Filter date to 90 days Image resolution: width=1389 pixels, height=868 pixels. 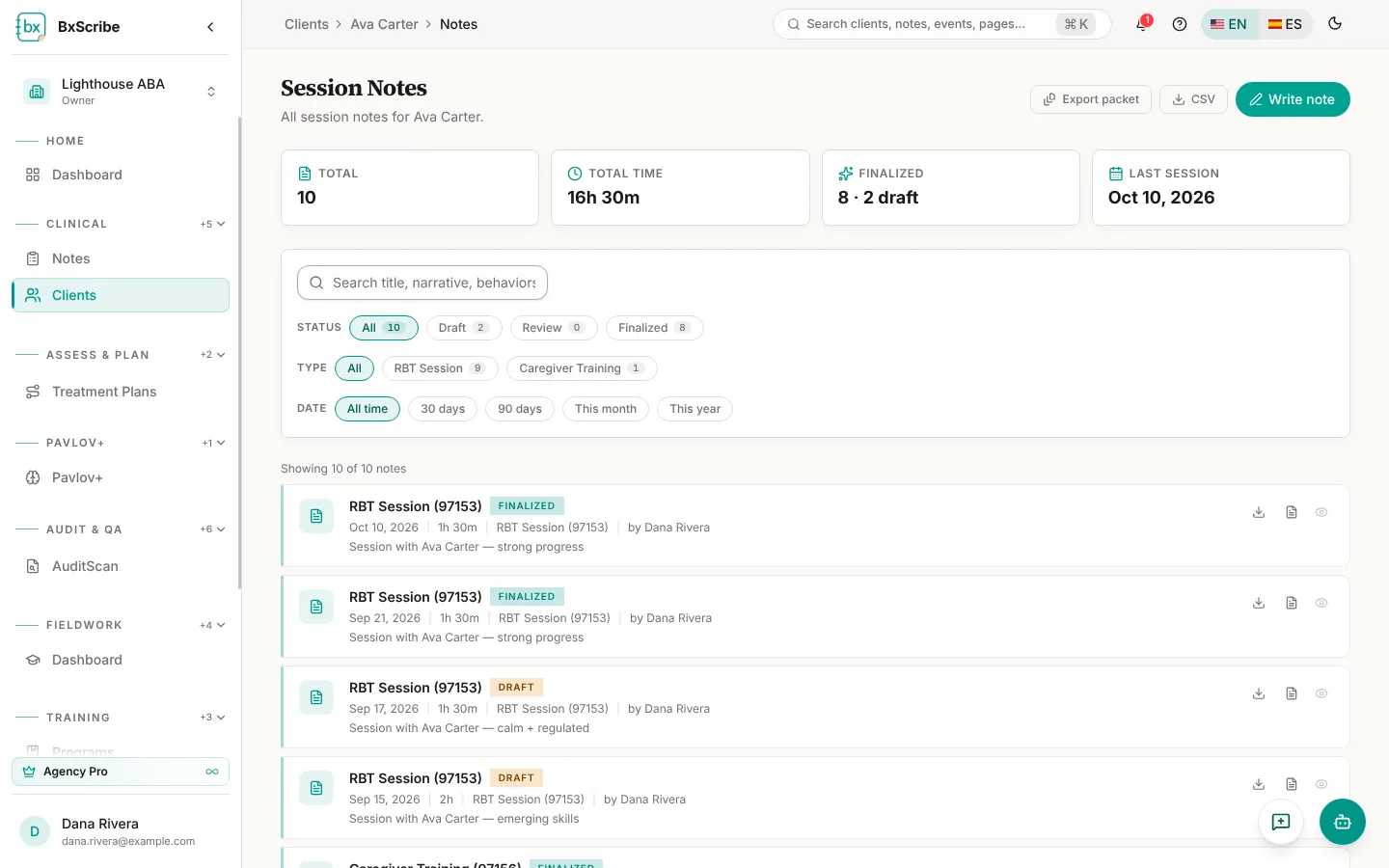[x=520, y=409]
